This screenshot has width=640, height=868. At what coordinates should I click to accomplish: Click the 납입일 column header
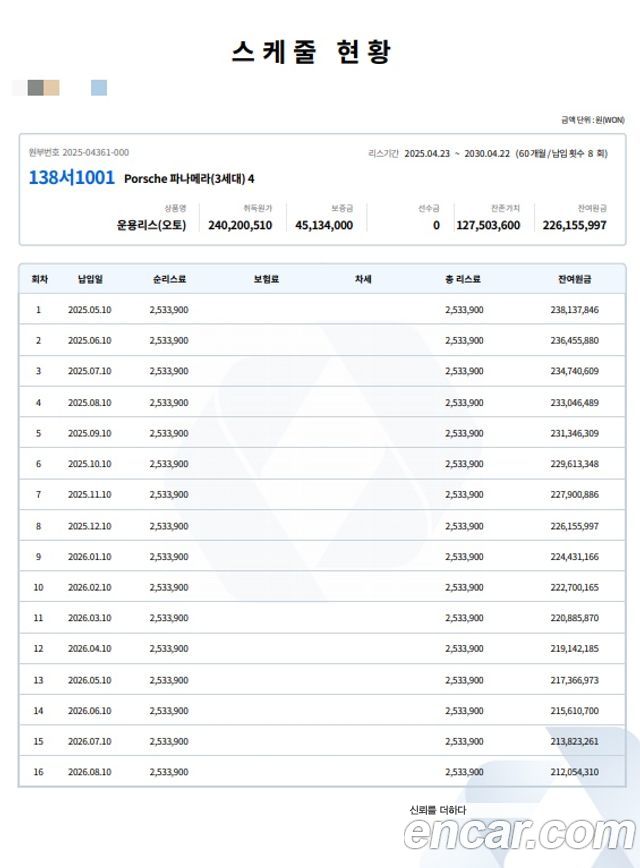90,279
